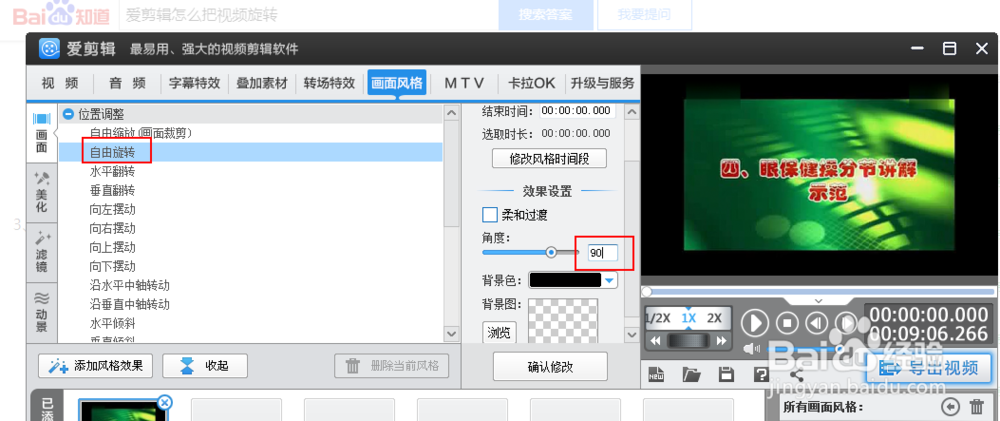This screenshot has height=421, width=1000.
Task: Click the 导出视频 button
Action: coord(929,367)
